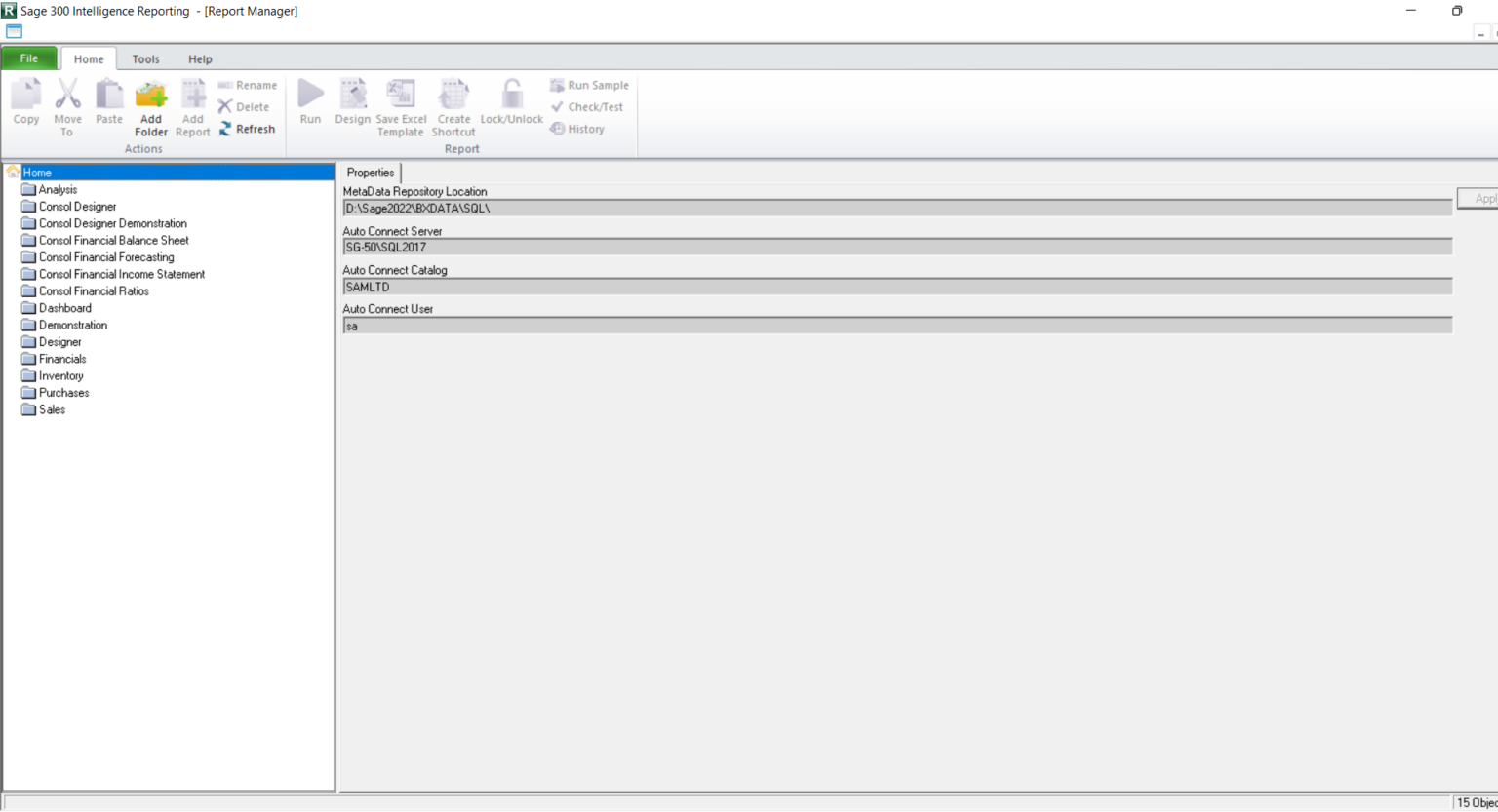Add a new Folder

(x=151, y=107)
